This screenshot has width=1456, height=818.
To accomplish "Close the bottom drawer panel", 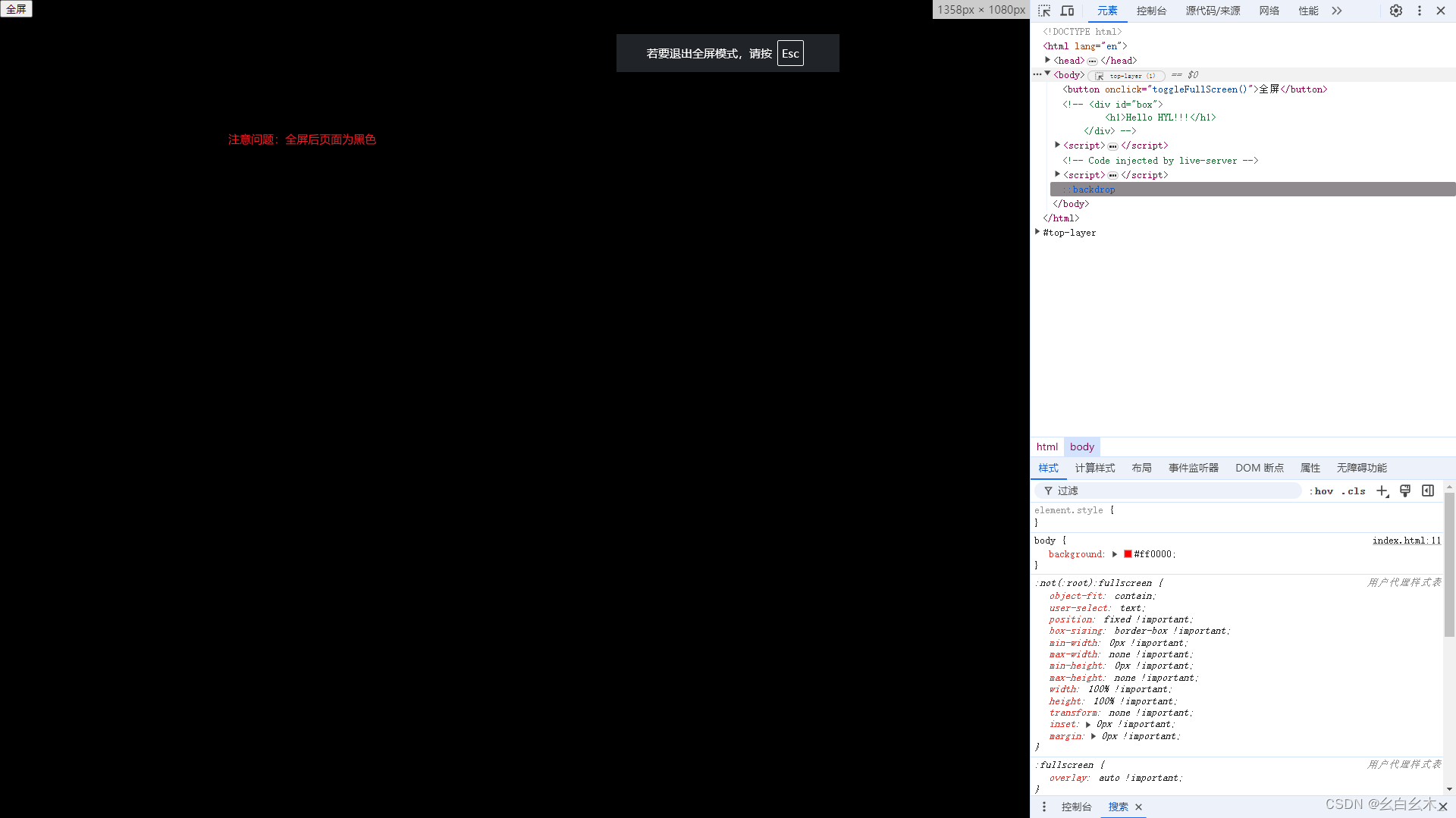I will [x=1442, y=807].
